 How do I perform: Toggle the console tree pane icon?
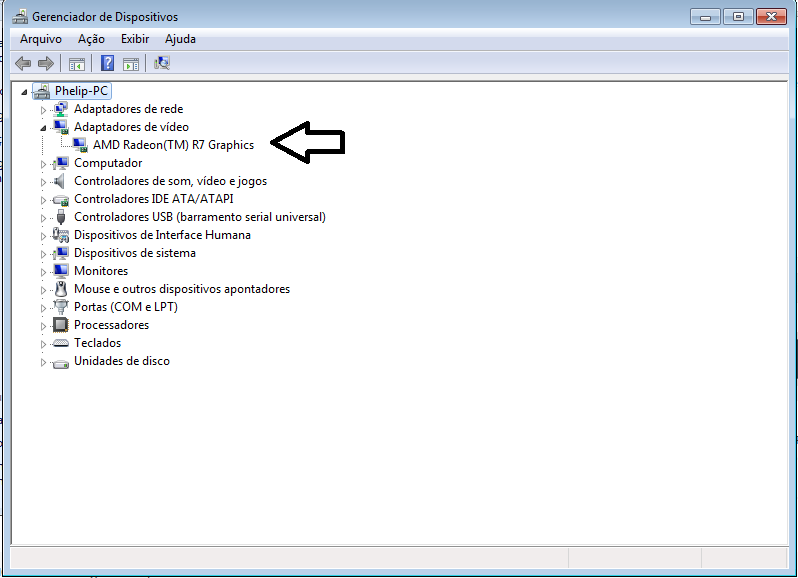[x=77, y=64]
